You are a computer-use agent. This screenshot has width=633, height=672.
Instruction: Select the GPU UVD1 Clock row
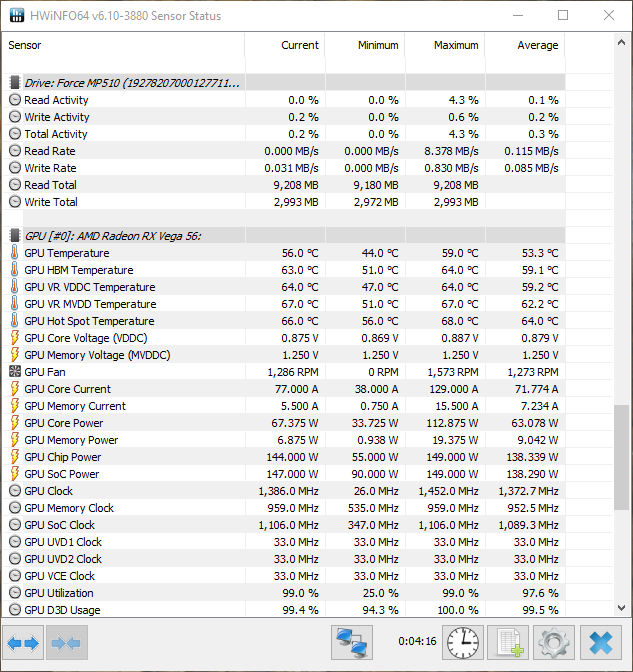[x=284, y=542]
